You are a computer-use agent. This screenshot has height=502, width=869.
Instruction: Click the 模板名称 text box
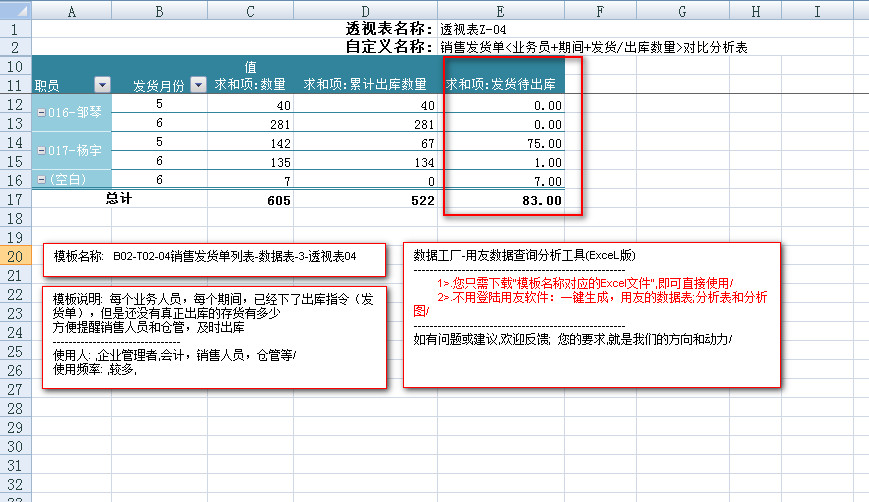[214, 258]
